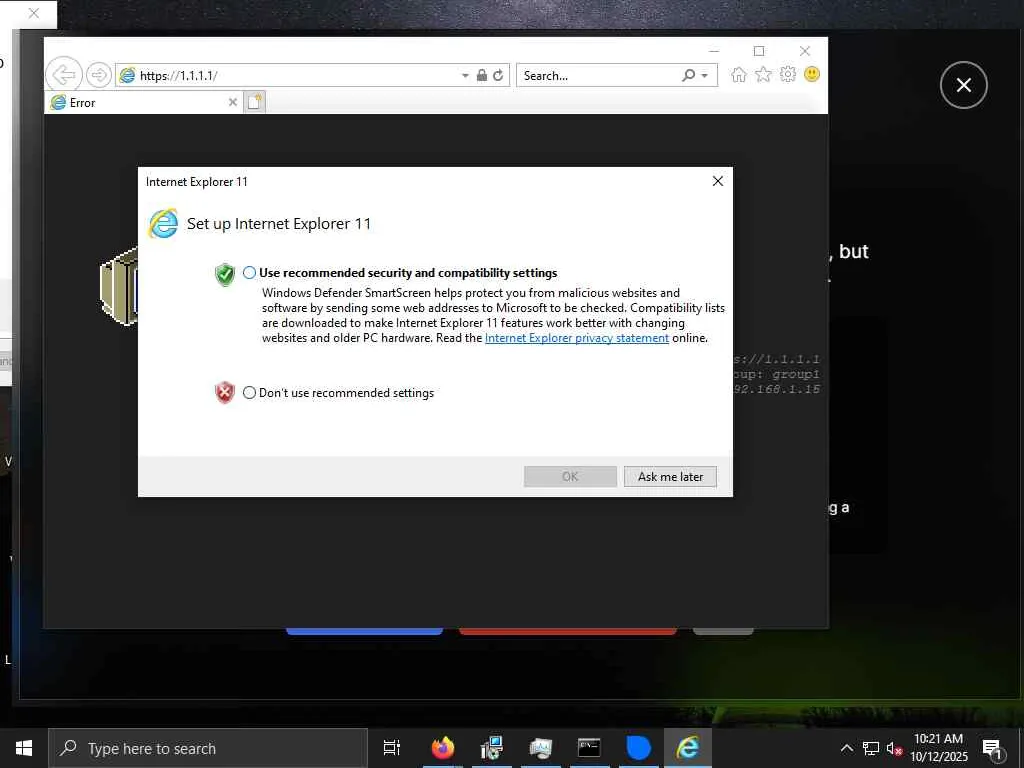This screenshot has width=1024, height=768.
Task: Refresh the page with the reload icon
Action: [x=498, y=75]
